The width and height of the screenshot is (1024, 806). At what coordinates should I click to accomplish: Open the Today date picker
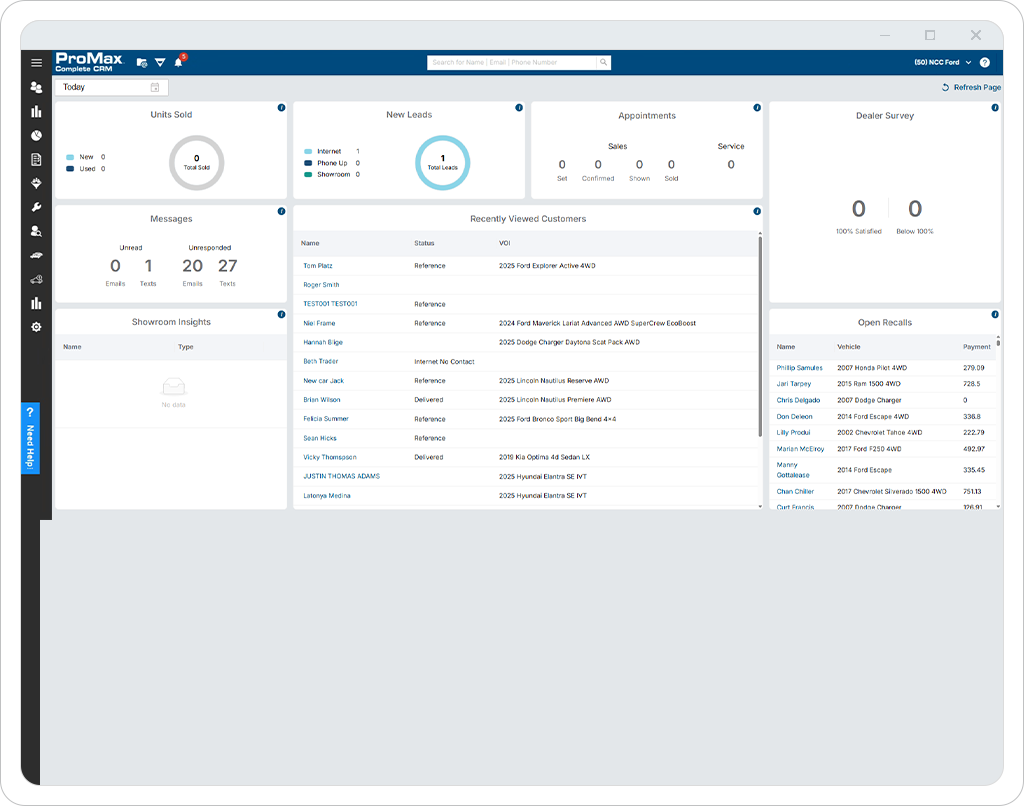(111, 88)
